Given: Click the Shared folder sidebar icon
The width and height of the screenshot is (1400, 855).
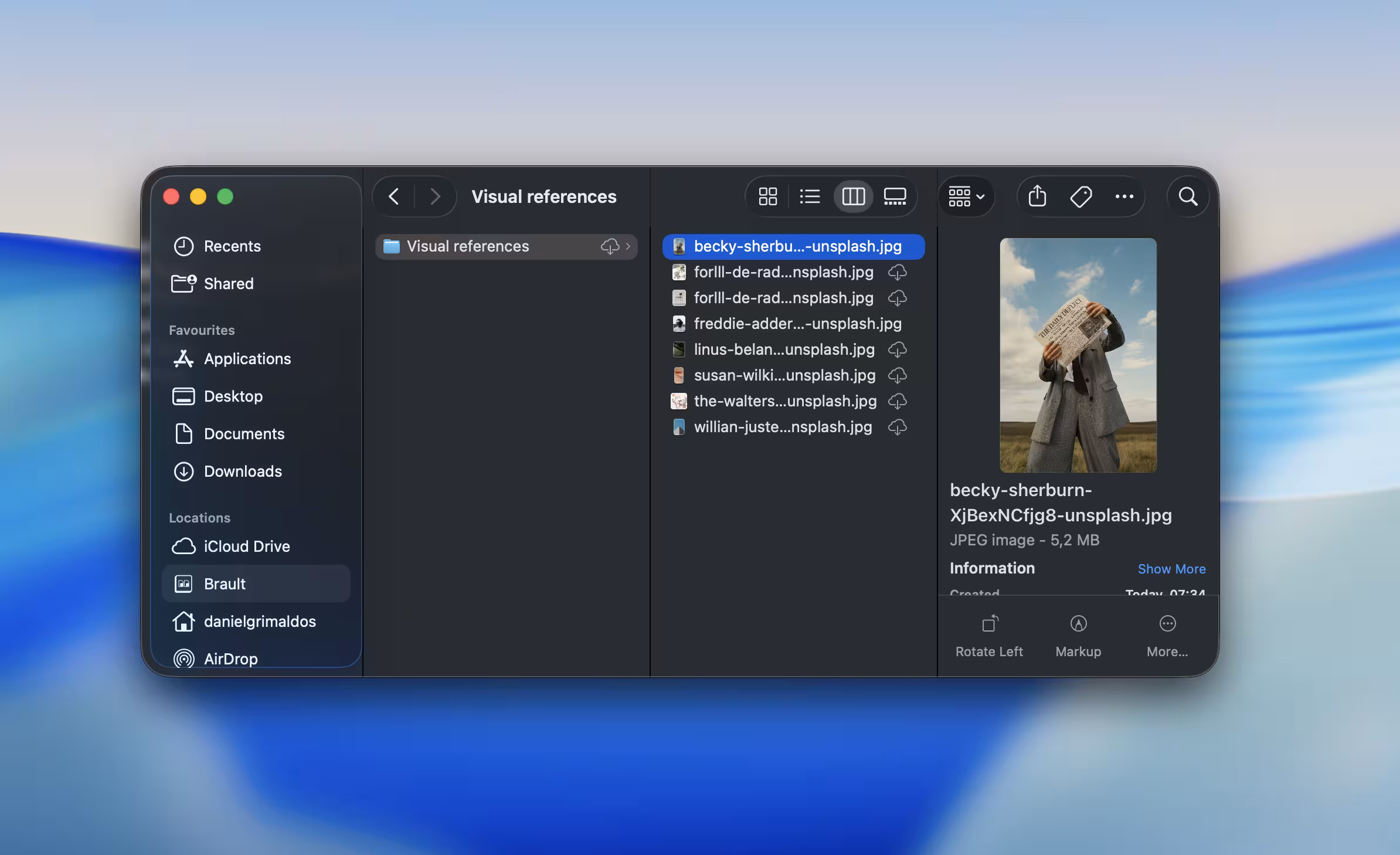Looking at the screenshot, I should 184,284.
